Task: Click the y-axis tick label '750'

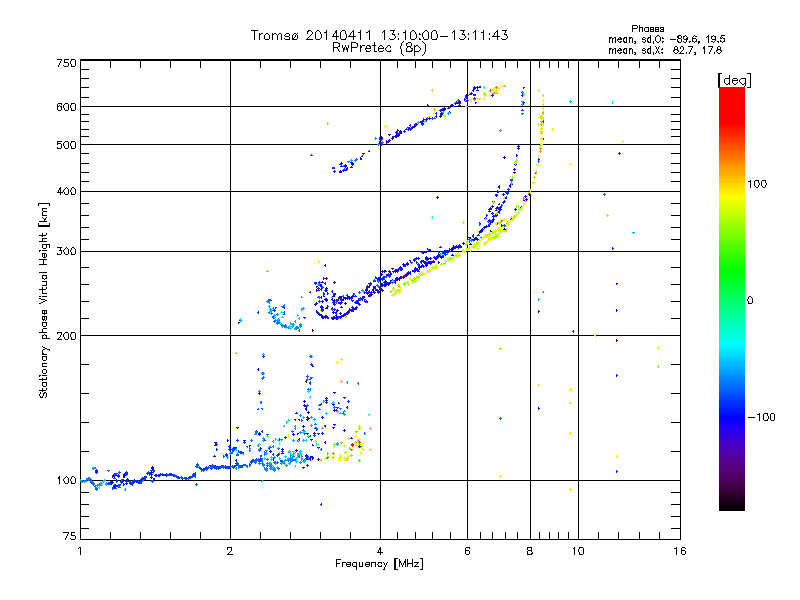Action: (66, 63)
